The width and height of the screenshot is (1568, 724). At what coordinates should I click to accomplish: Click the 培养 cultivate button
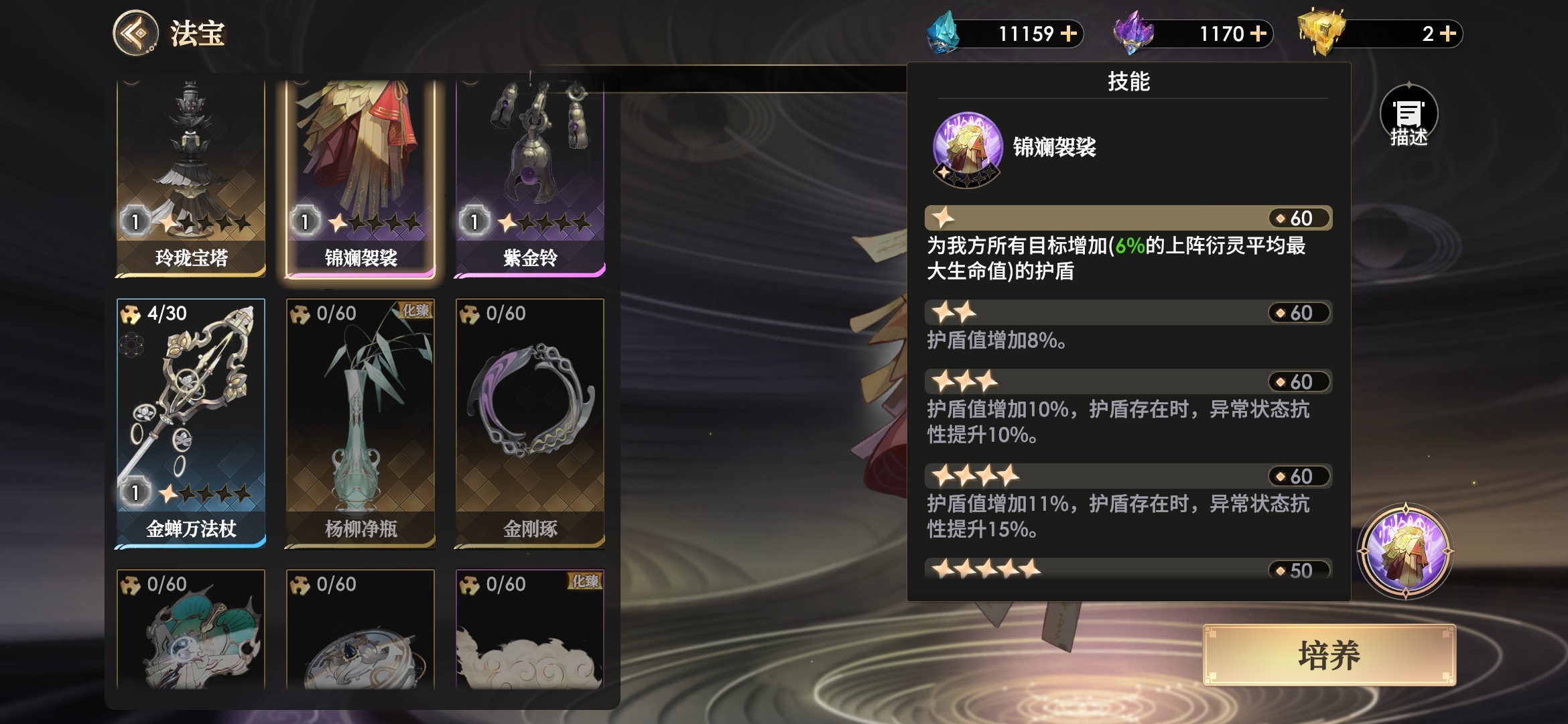pos(1329,655)
